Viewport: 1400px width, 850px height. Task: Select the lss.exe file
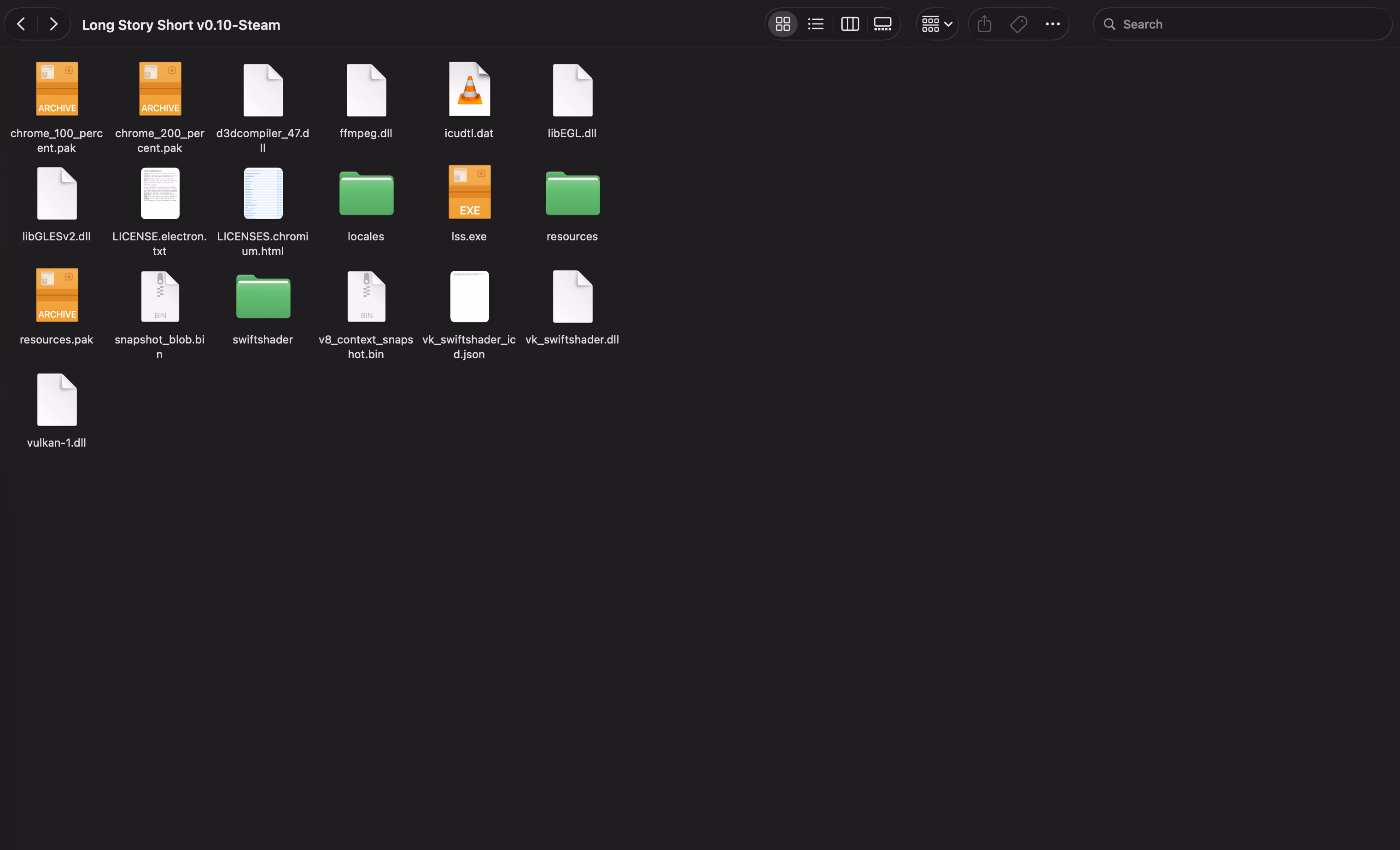click(x=469, y=192)
